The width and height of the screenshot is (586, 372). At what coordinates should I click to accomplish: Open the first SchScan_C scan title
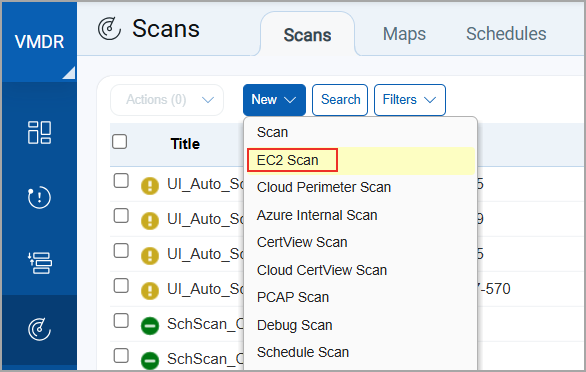(x=206, y=324)
